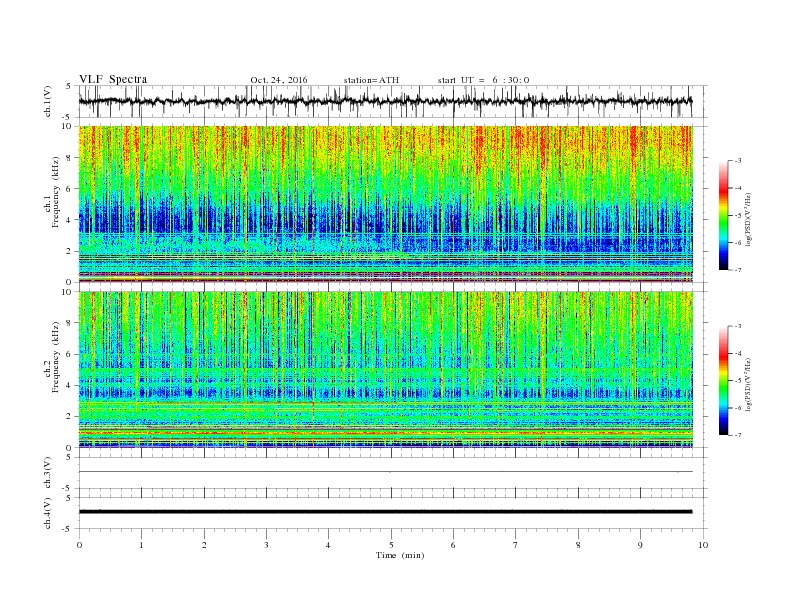The width and height of the screenshot is (792, 612).
Task: Click time-axis tick label "5"
Action: (x=391, y=545)
